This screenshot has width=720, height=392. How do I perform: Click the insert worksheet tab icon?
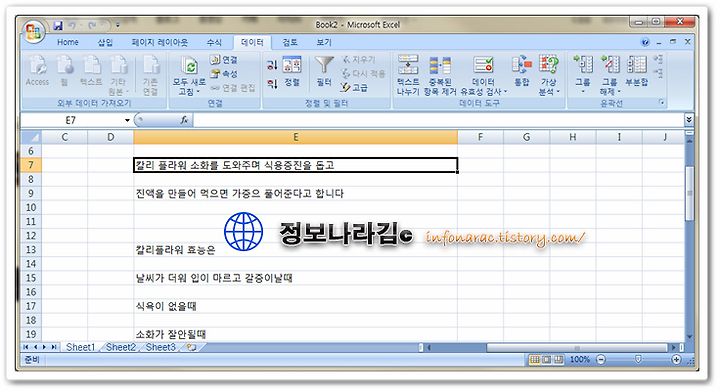(x=191, y=347)
